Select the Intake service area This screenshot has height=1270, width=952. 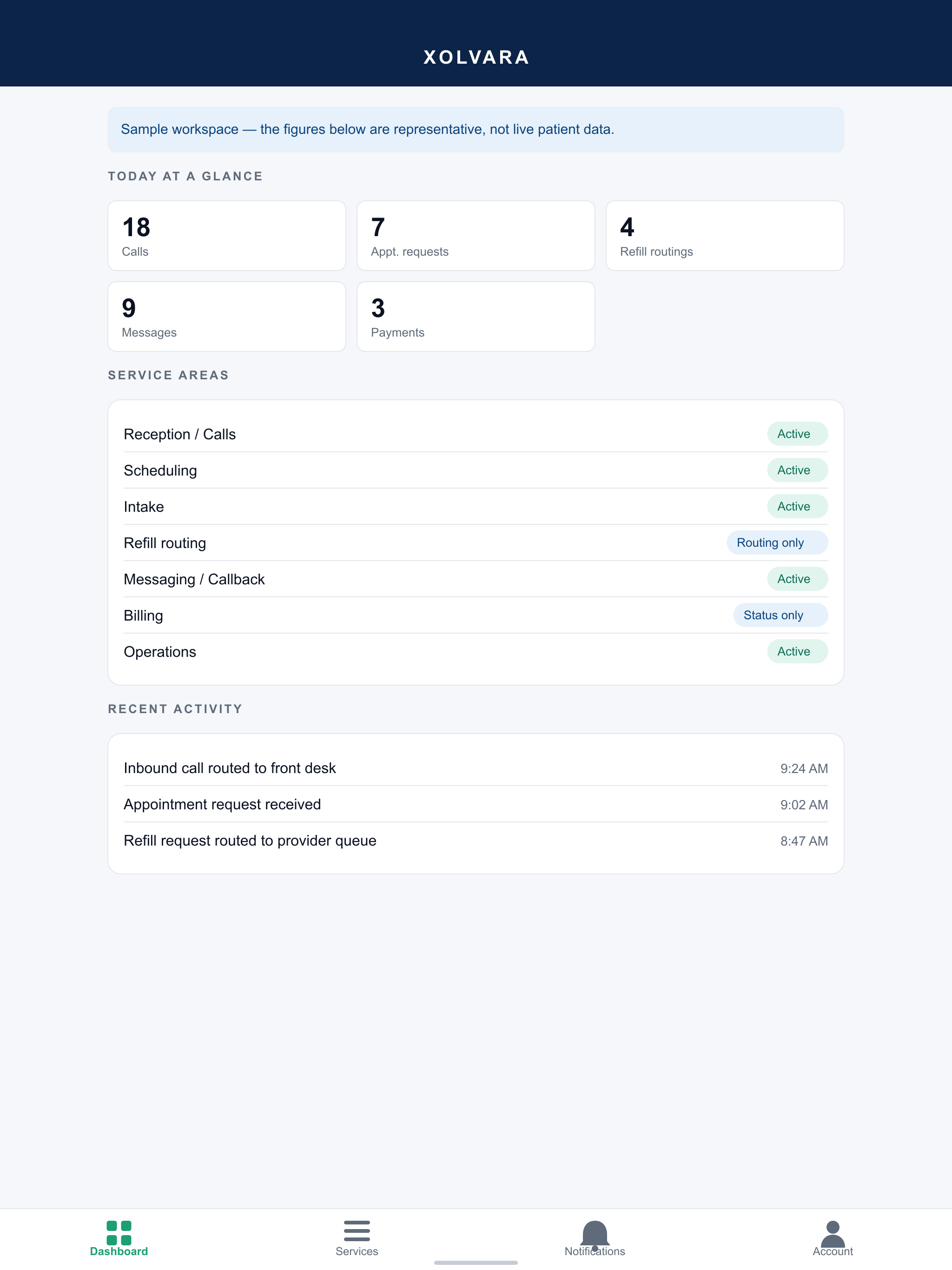476,506
